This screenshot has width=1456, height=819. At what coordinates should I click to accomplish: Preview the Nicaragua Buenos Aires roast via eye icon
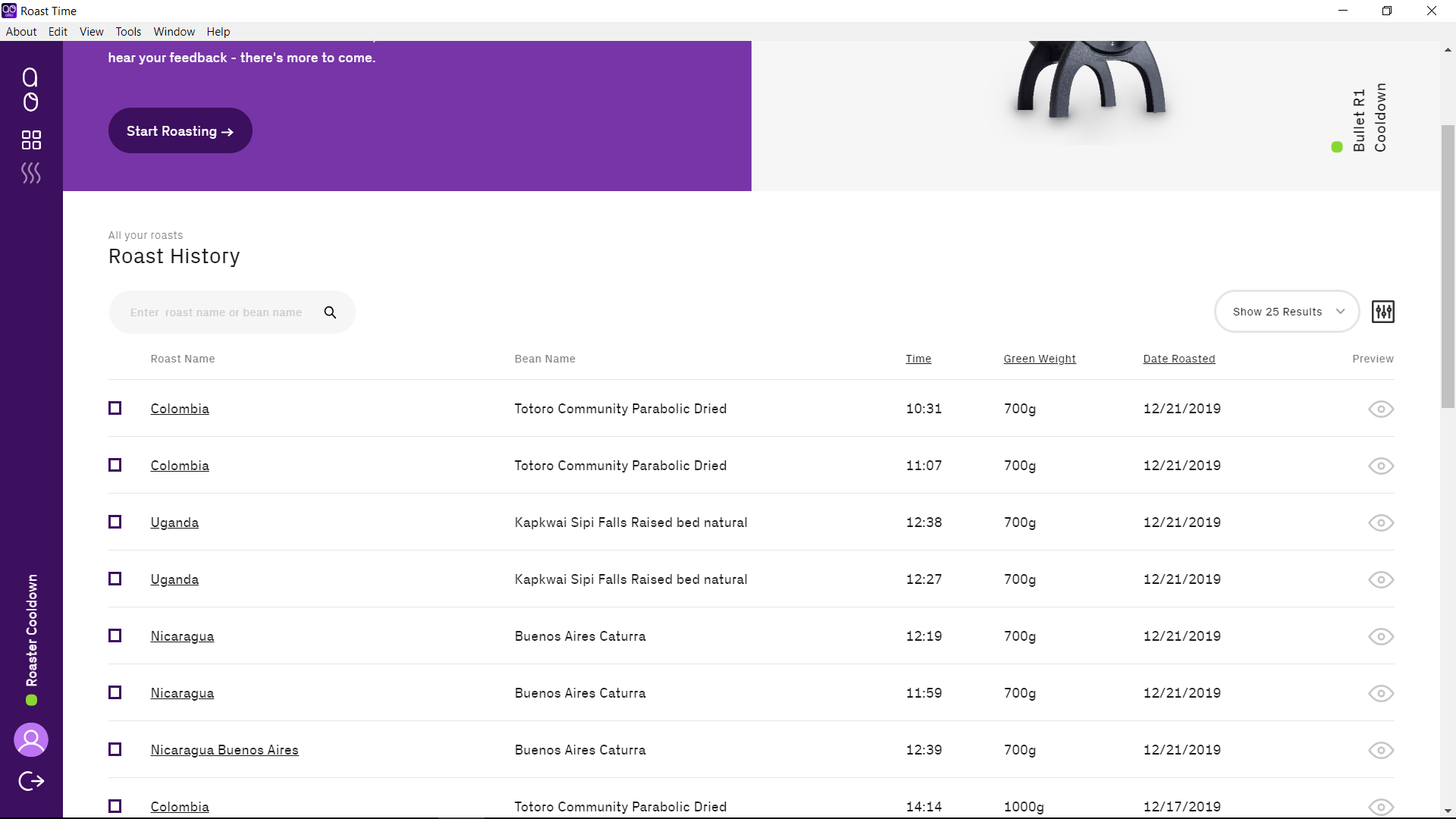click(1381, 750)
